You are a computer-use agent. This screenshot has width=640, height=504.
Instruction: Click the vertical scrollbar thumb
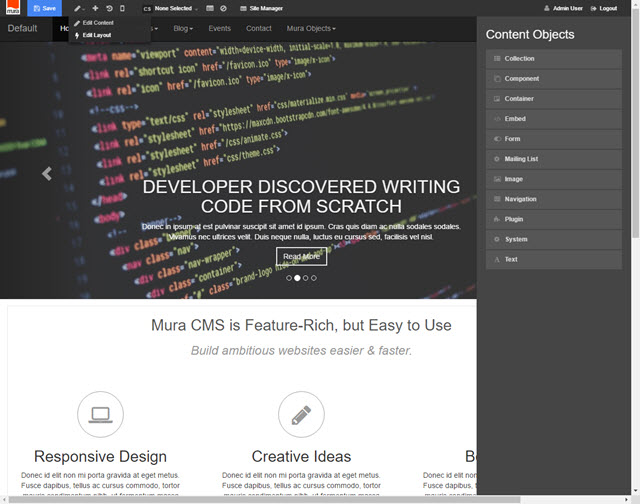[635, 122]
